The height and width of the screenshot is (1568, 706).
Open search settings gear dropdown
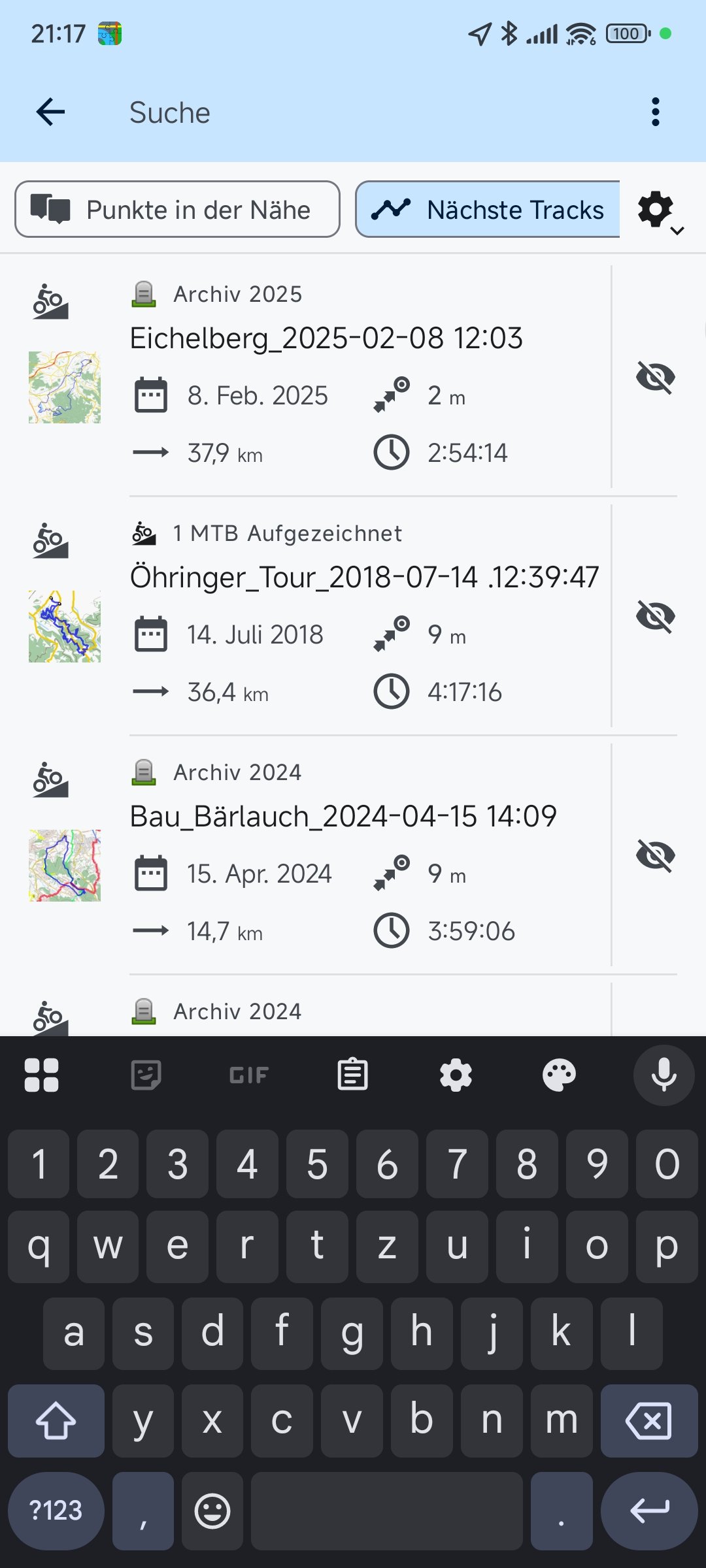pyautogui.click(x=659, y=211)
